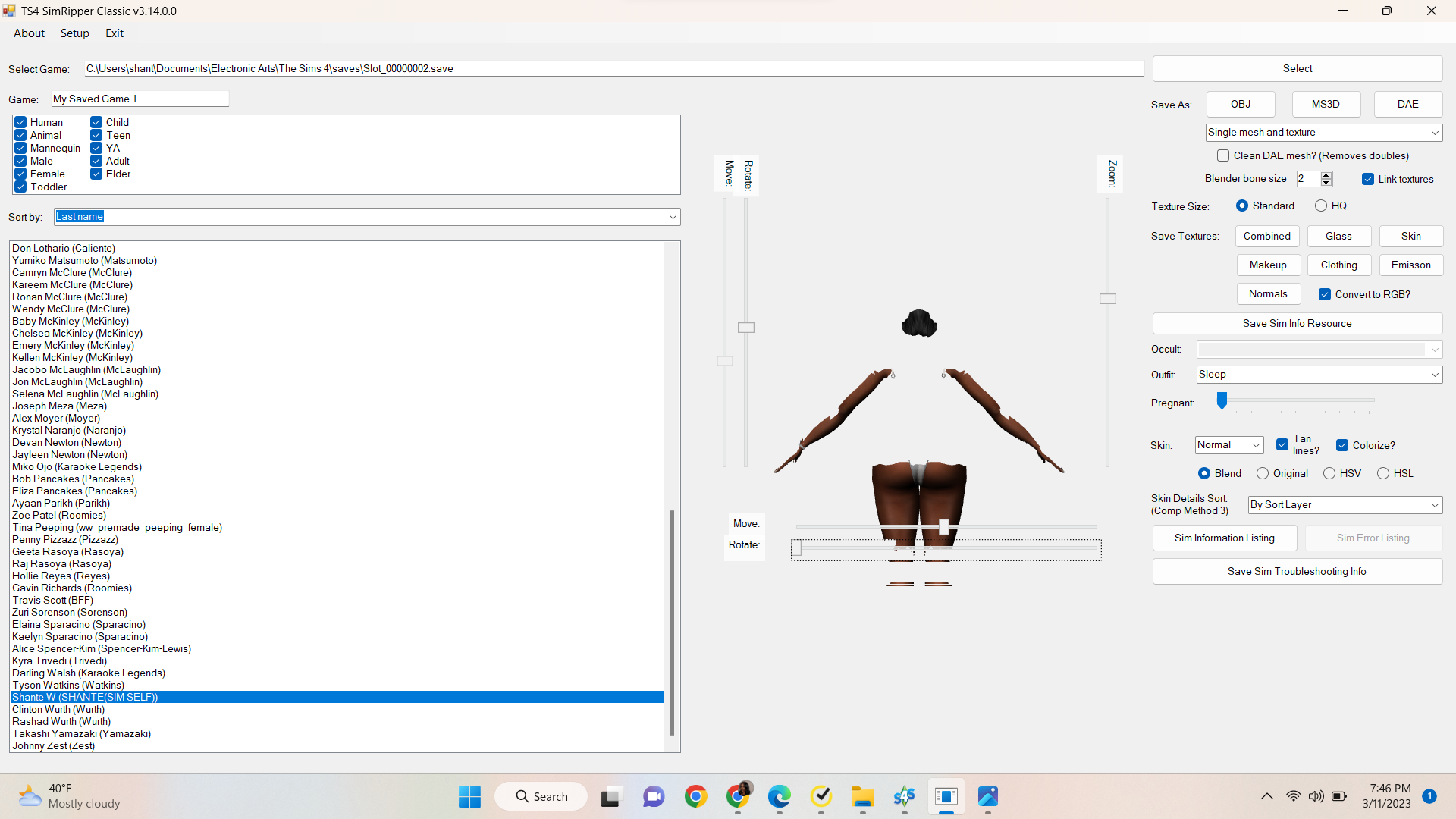This screenshot has height=819, width=1456.
Task: Show hidden system tray icons
Action: (1266, 796)
